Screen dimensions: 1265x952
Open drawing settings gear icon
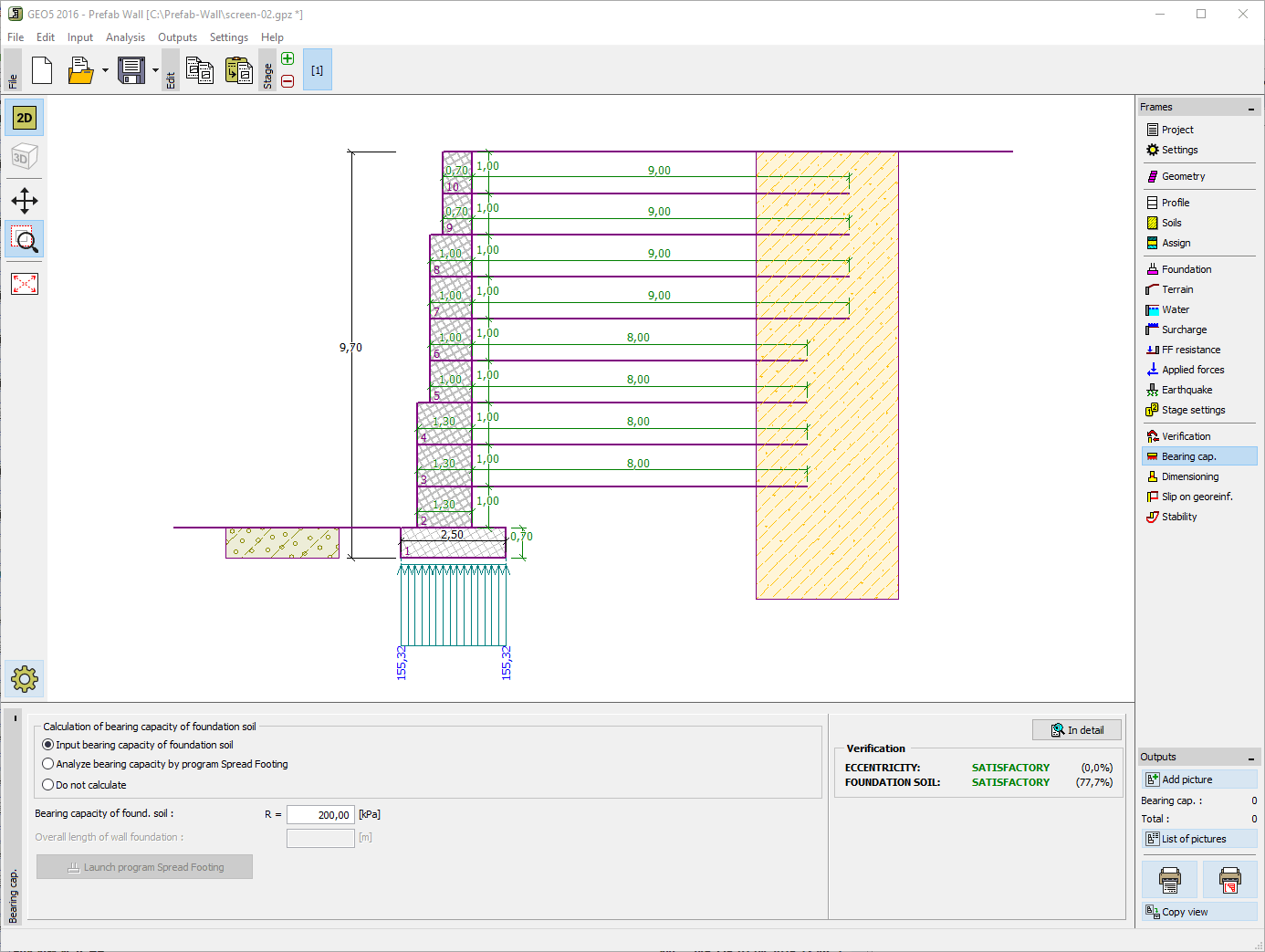(25, 679)
